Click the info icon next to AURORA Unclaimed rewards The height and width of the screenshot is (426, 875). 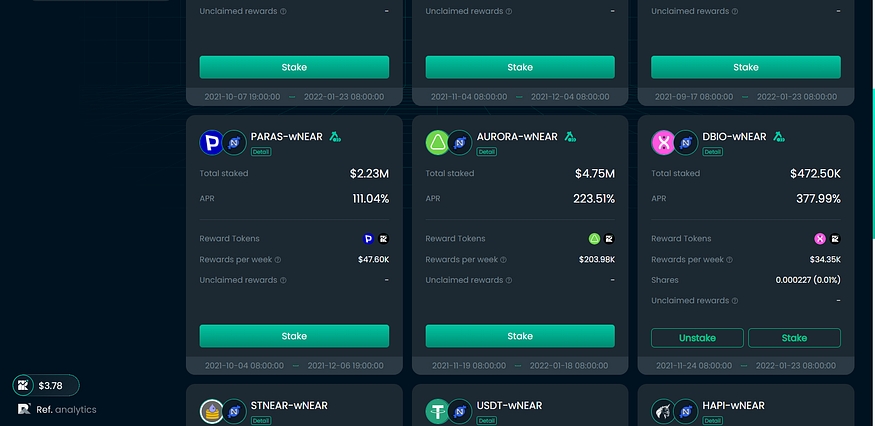point(508,280)
